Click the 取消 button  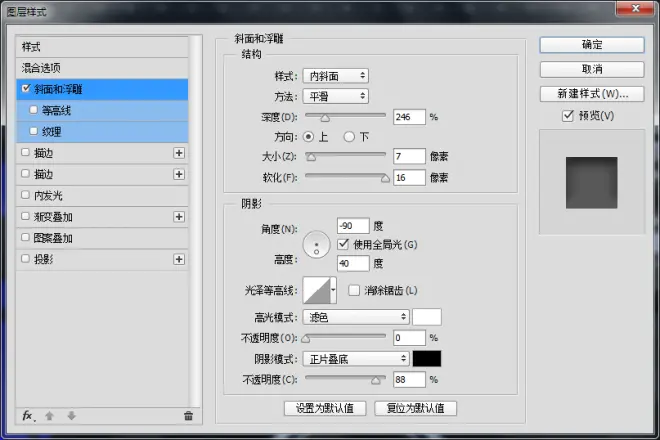pyautogui.click(x=592, y=69)
